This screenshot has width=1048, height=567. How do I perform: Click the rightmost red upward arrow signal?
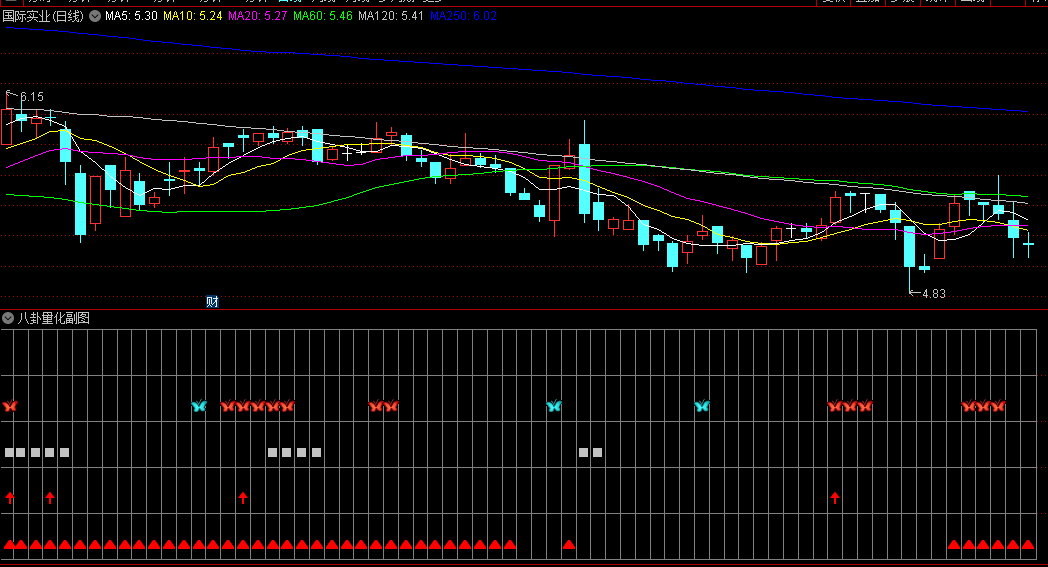click(835, 497)
